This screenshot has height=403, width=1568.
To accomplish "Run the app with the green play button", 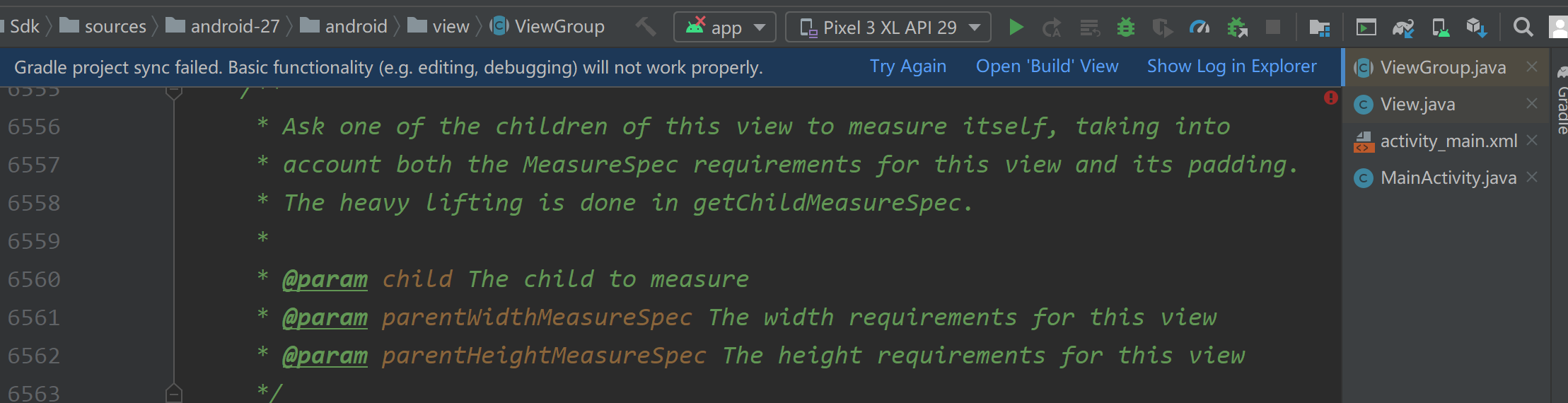I will point(1016,28).
